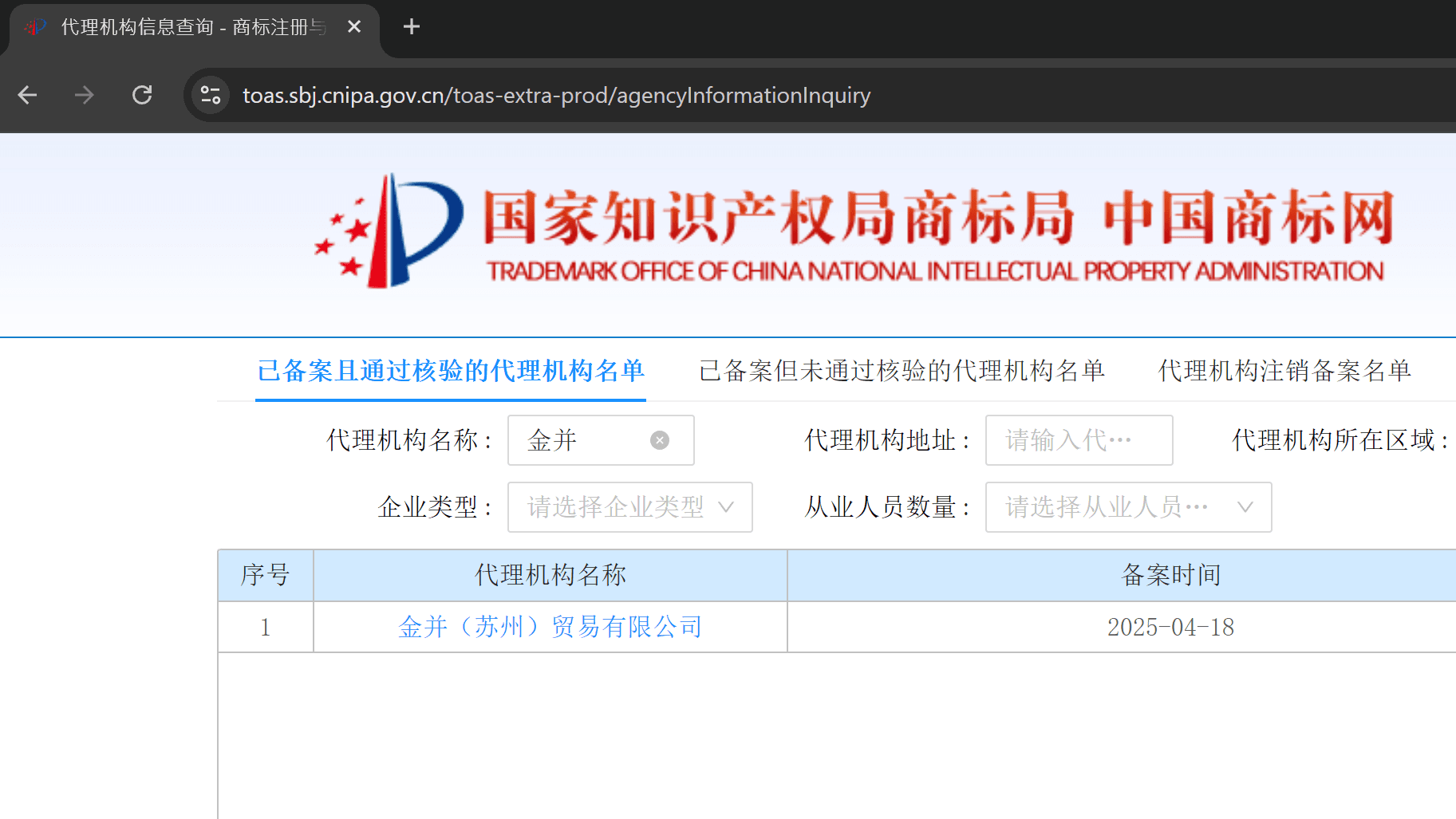
Task: Click the 代理机构名称 input field
Action: (x=601, y=440)
